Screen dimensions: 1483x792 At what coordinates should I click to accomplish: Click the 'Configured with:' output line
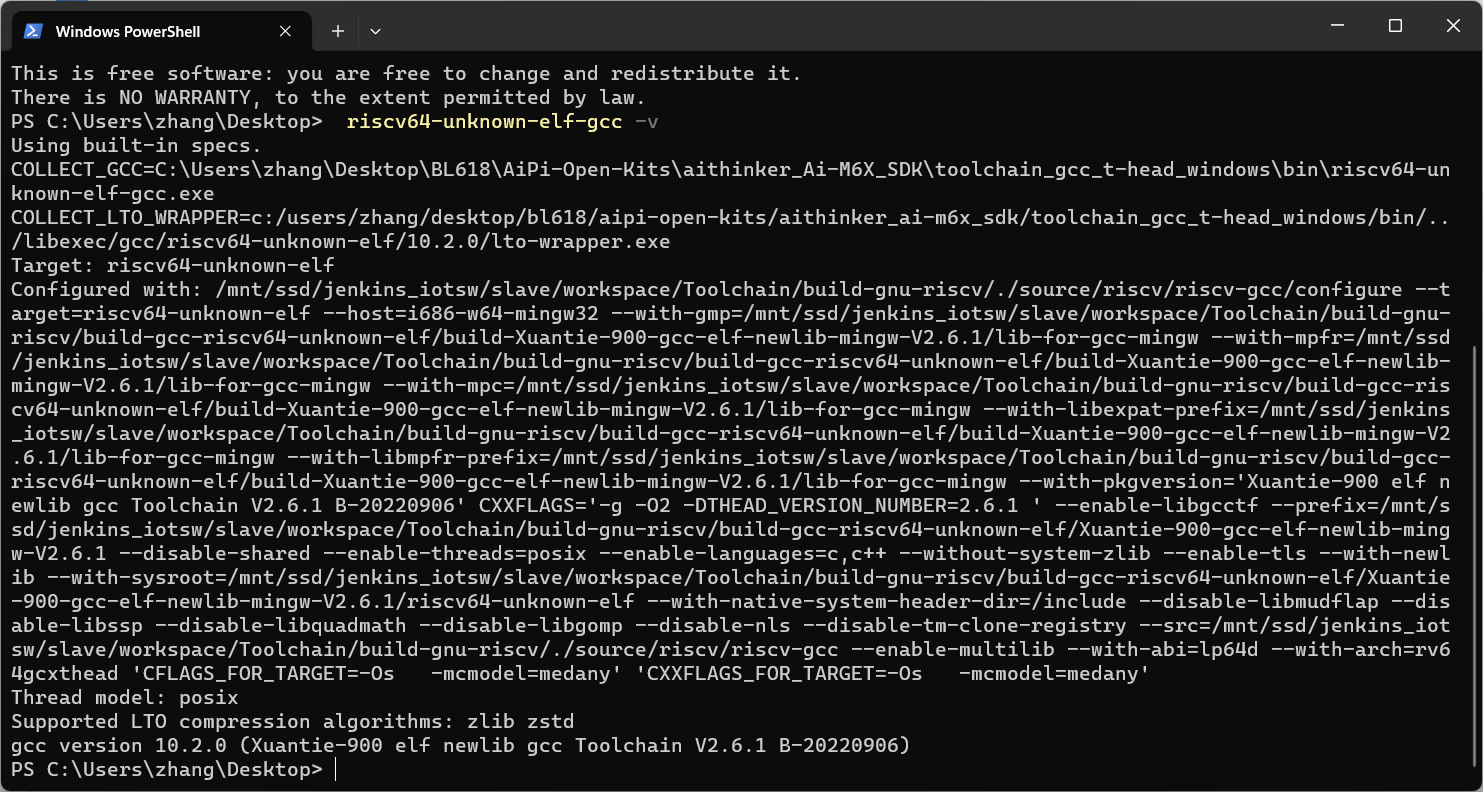click(730, 482)
